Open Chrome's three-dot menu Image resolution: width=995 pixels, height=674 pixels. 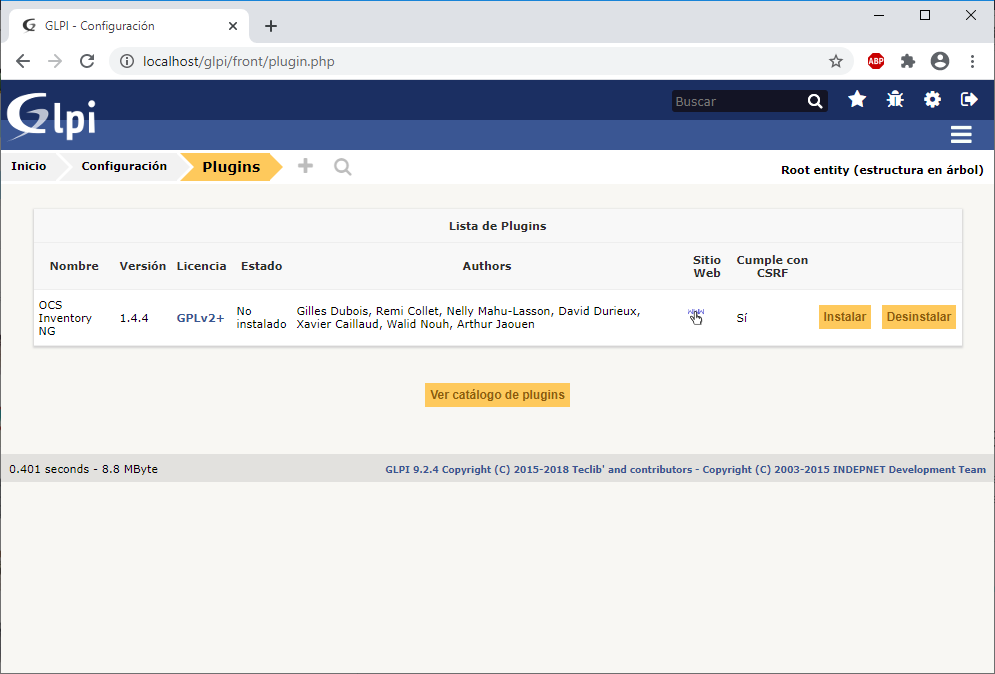972,62
